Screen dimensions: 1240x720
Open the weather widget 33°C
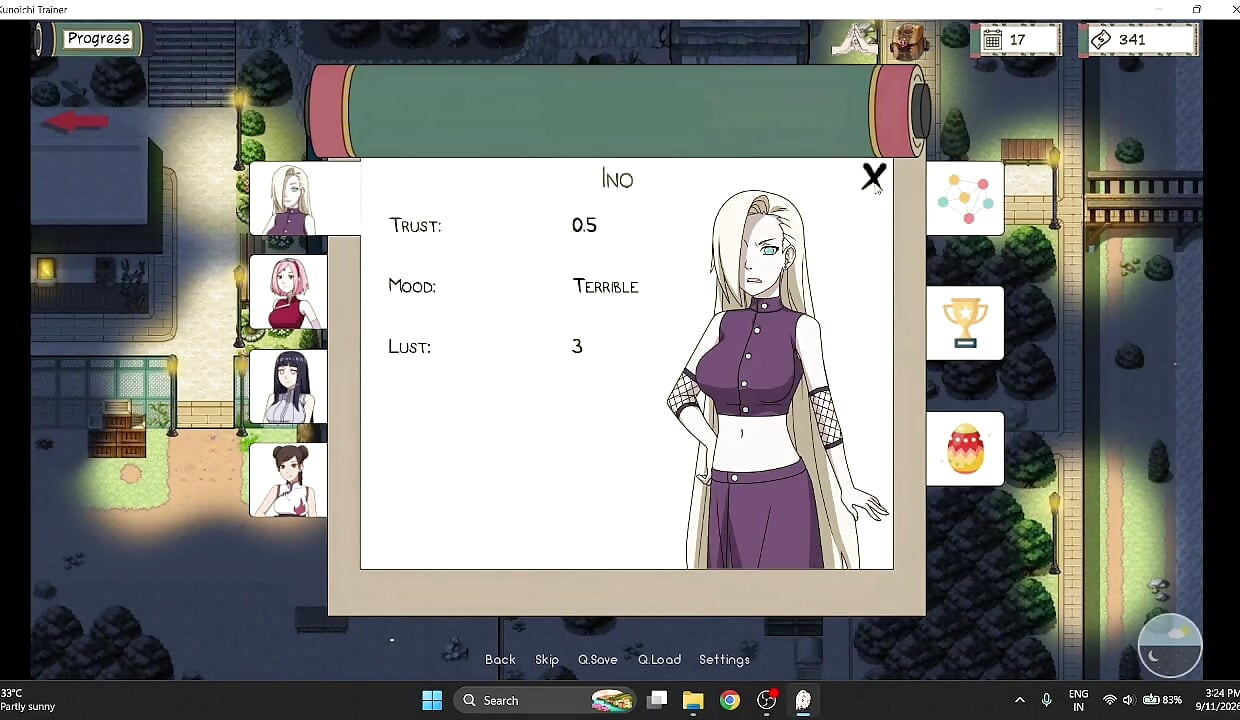click(28, 700)
